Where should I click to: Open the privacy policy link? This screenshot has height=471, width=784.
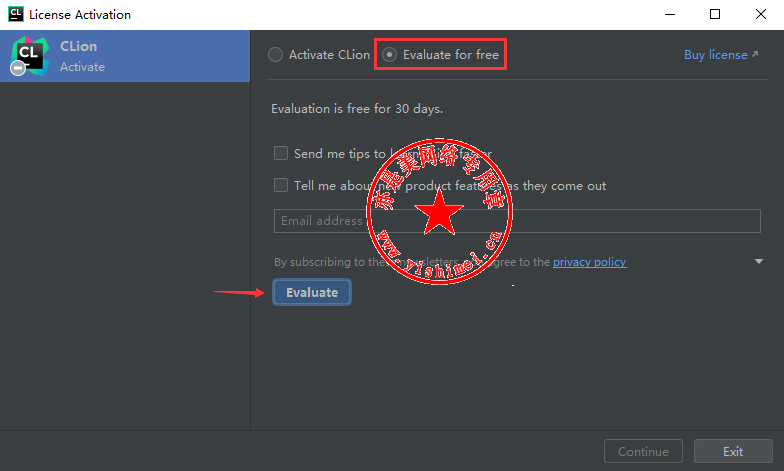pyautogui.click(x=590, y=262)
